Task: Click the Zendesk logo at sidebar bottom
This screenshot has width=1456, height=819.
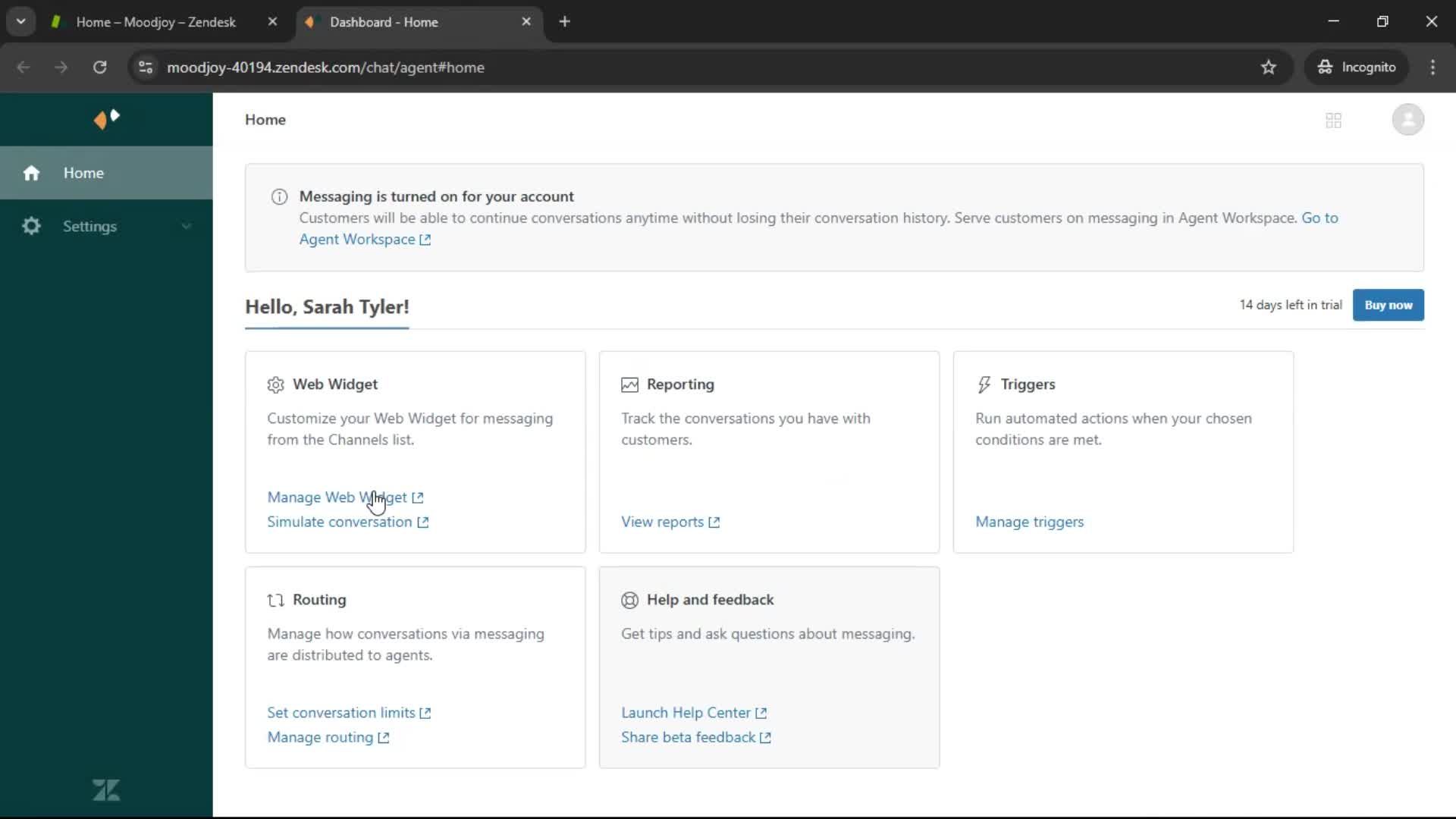Action: [106, 790]
